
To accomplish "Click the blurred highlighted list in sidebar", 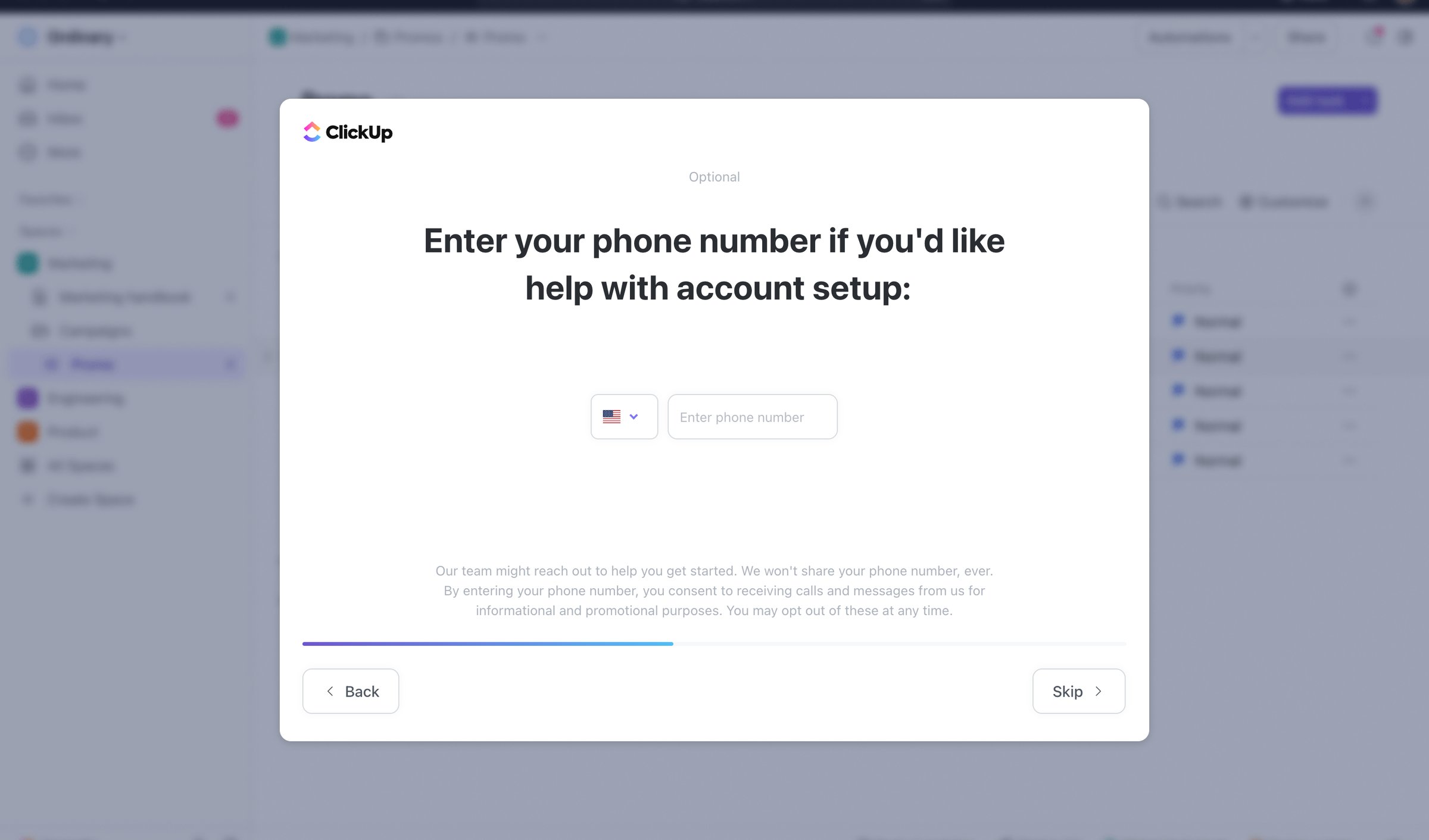I will tap(127, 364).
